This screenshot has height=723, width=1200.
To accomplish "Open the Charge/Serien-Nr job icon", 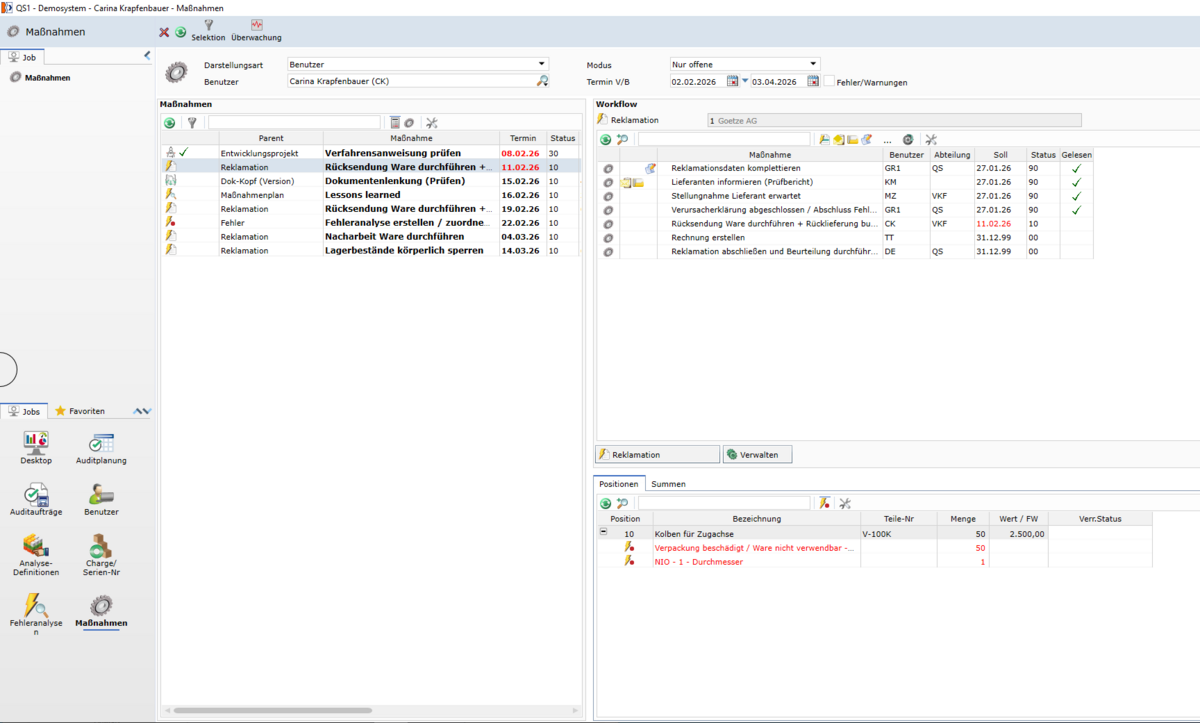I will [x=101, y=556].
